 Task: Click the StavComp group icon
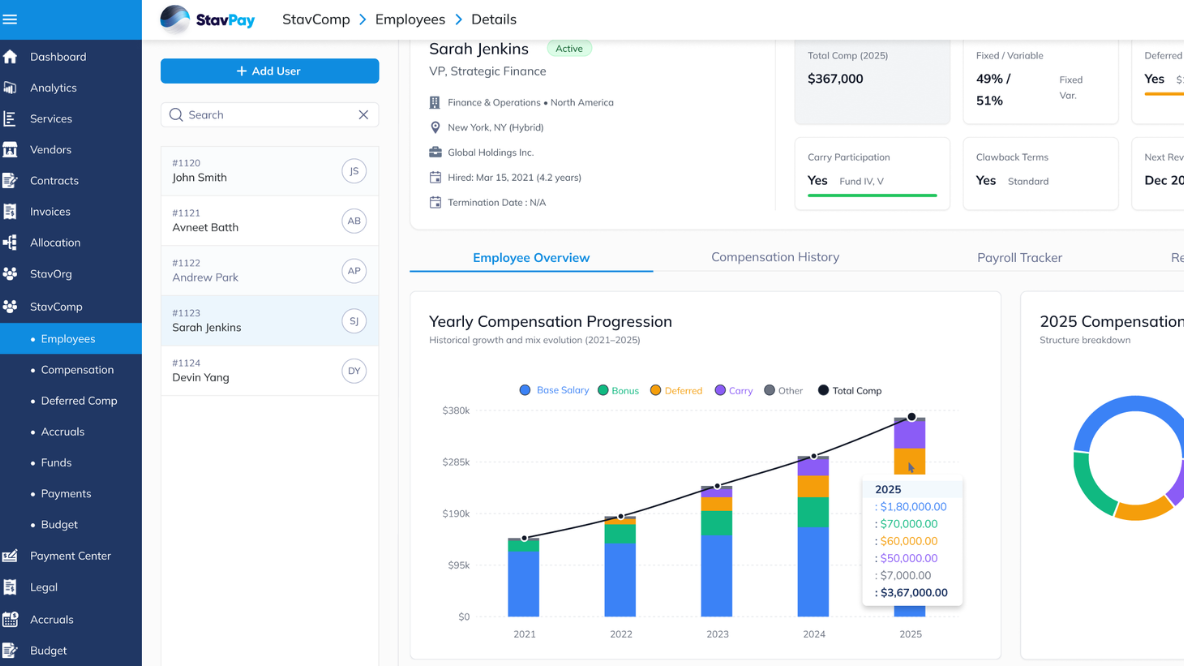tap(10, 307)
